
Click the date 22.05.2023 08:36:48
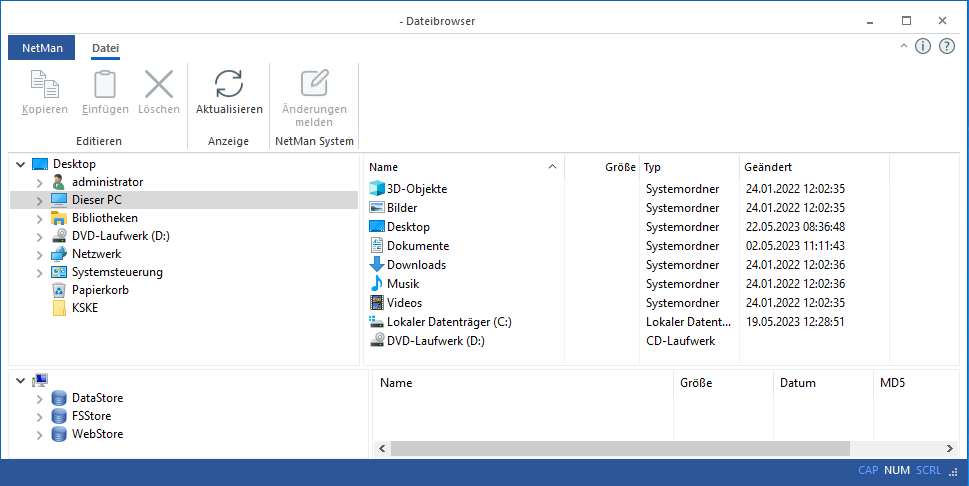pyautogui.click(x=795, y=227)
